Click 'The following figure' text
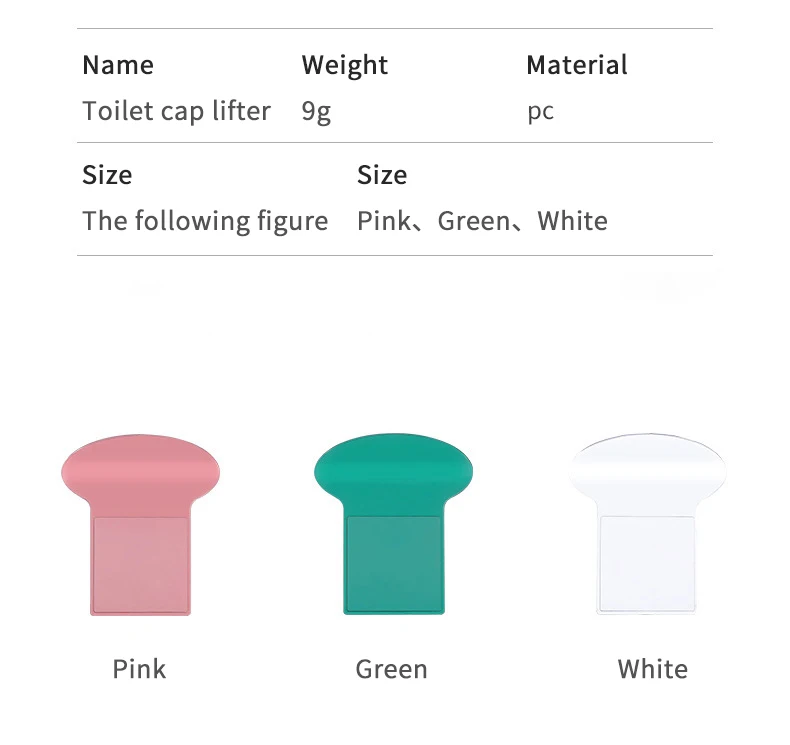790x745 pixels. tap(205, 221)
